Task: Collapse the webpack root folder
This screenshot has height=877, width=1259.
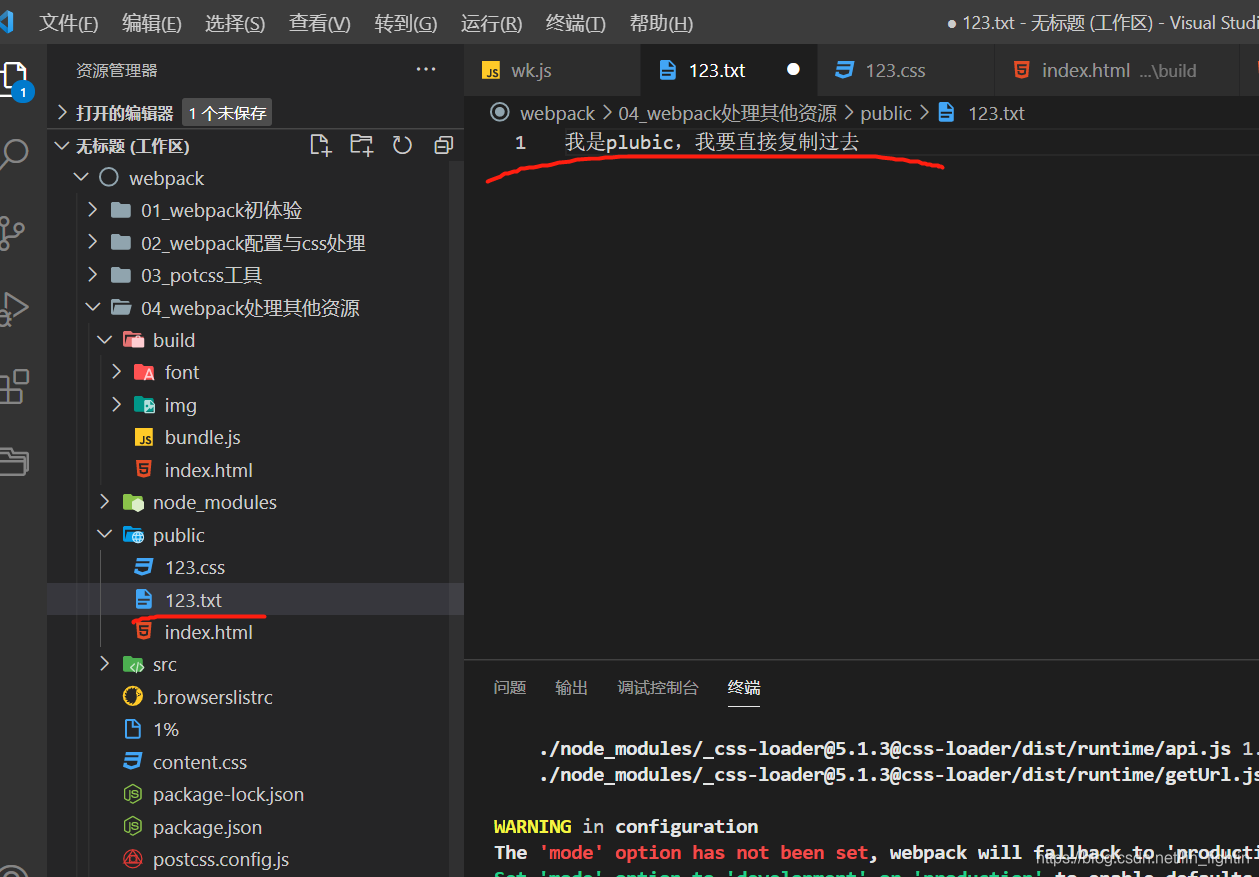Action: pos(255,178)
